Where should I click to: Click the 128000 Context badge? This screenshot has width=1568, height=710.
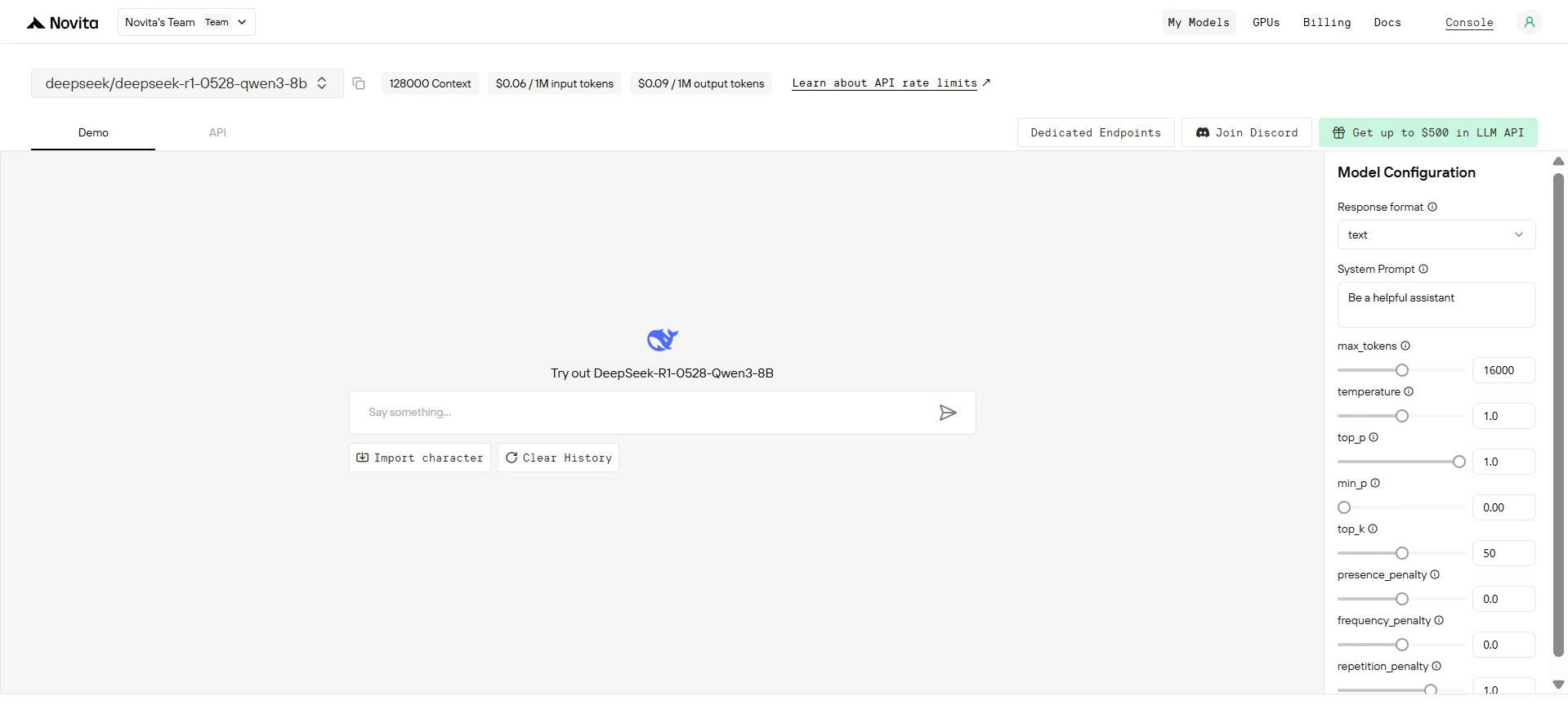(x=431, y=83)
